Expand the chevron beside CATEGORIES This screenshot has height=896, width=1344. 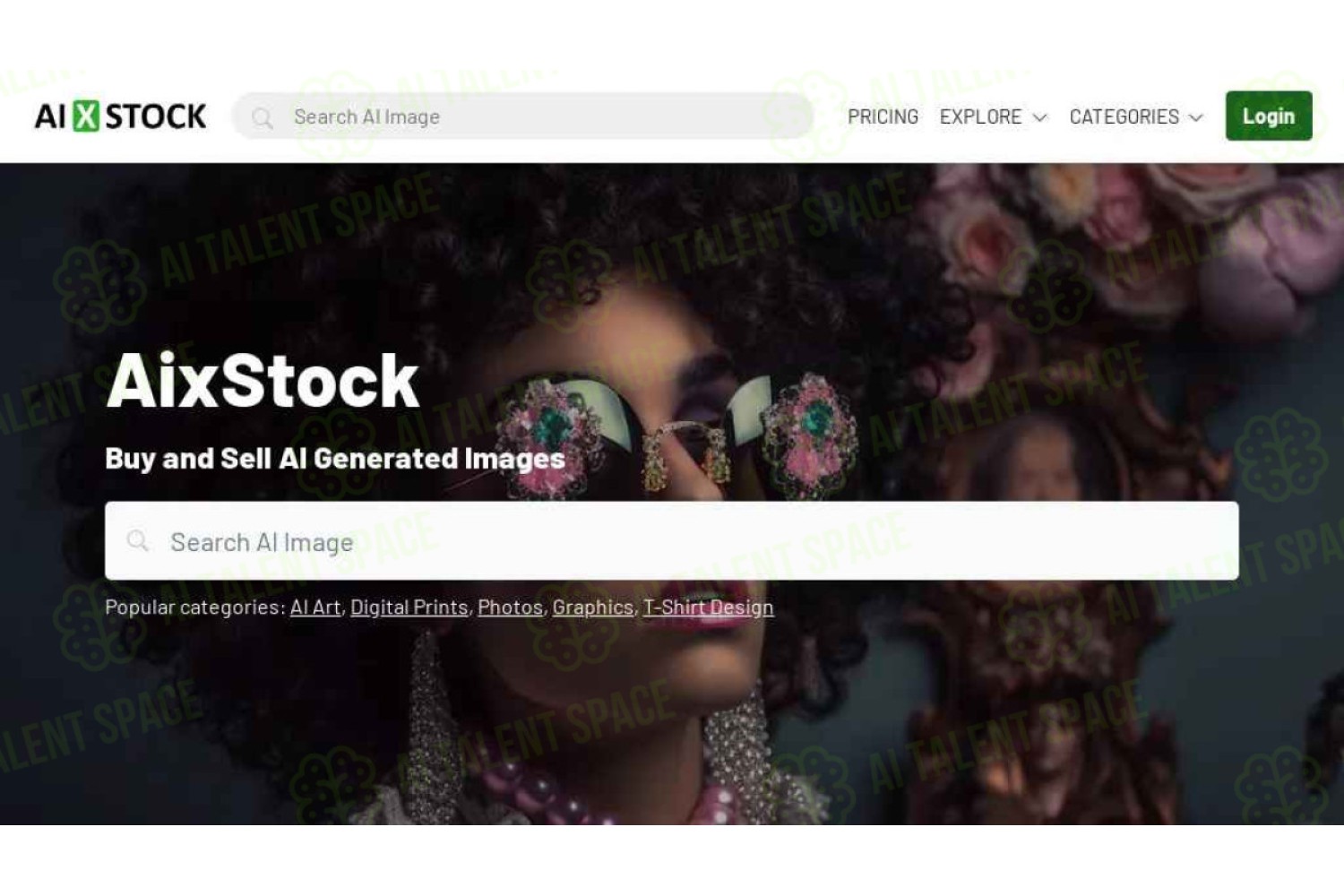pos(1196,117)
